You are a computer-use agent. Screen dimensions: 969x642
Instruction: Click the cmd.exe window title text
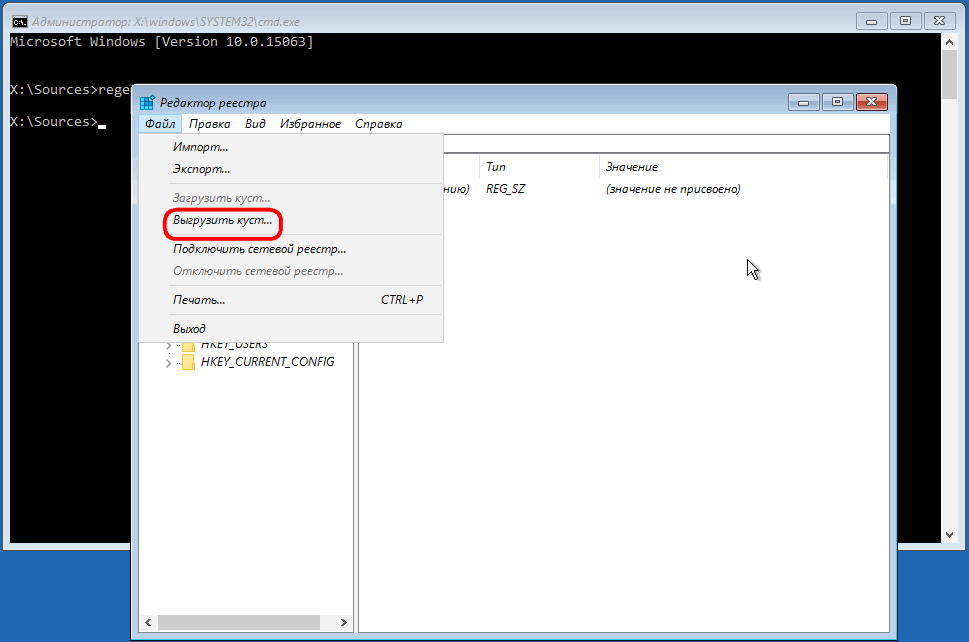166,22
